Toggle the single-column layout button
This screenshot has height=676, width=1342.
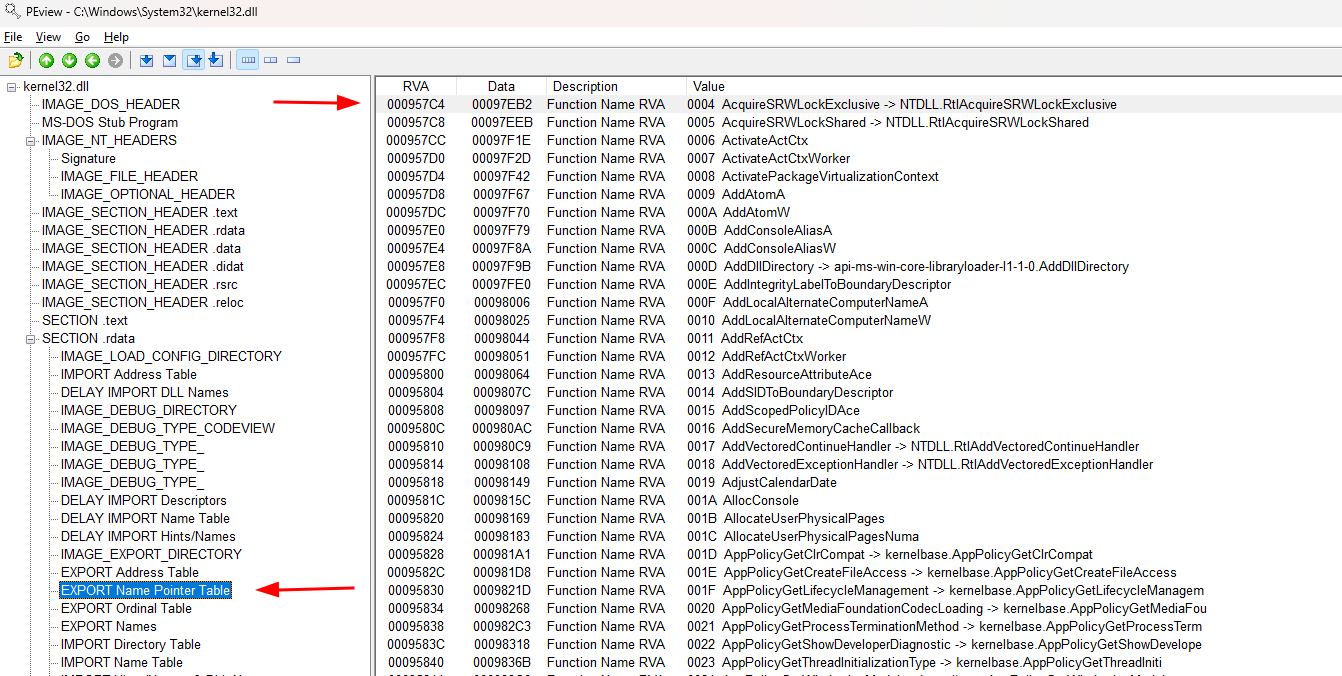click(x=292, y=60)
